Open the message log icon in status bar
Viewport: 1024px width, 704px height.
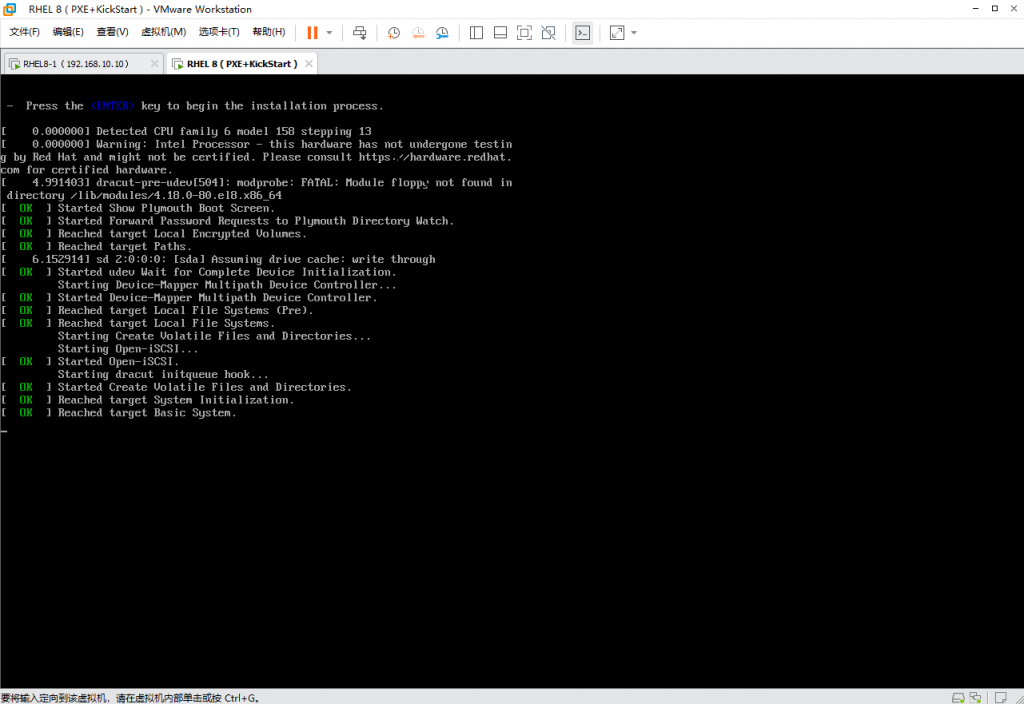point(1000,697)
